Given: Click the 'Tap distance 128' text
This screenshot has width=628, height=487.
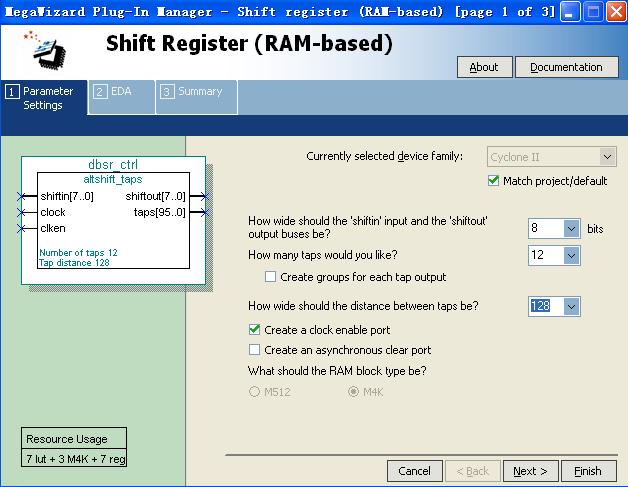Looking at the screenshot, I should [74, 263].
